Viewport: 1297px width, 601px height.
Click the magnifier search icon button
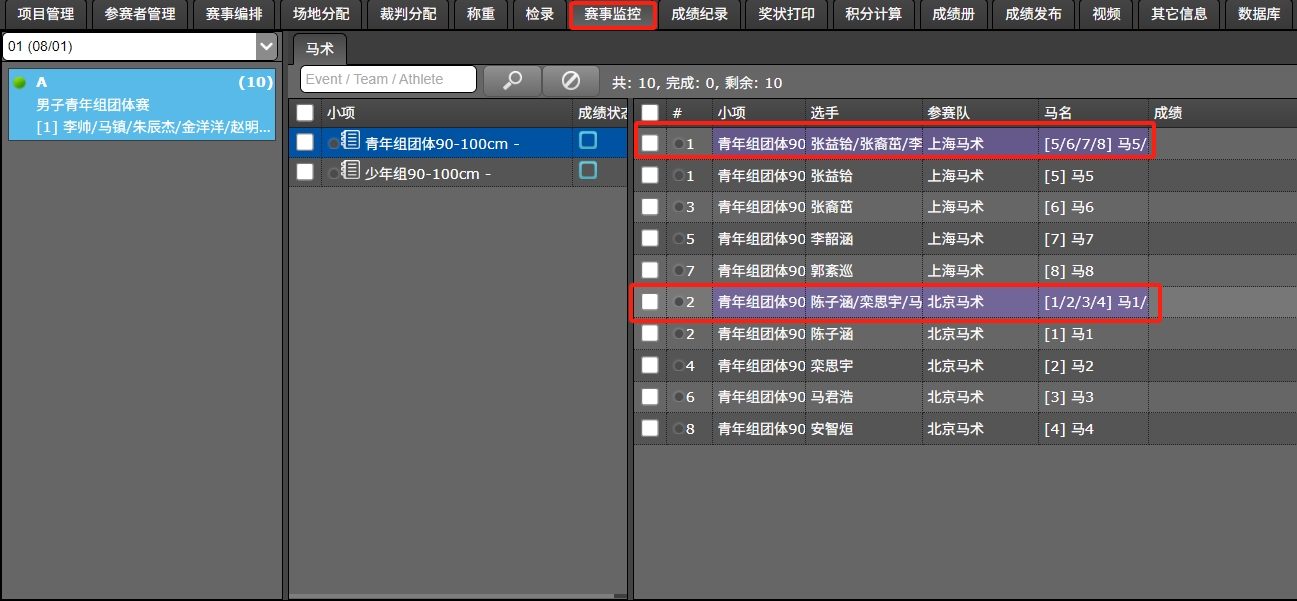(512, 80)
